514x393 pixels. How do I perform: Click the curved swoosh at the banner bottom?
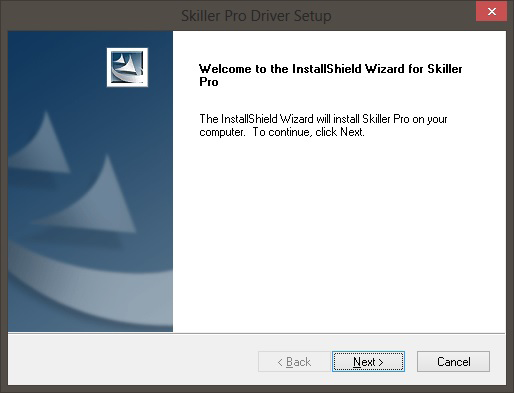(90, 287)
